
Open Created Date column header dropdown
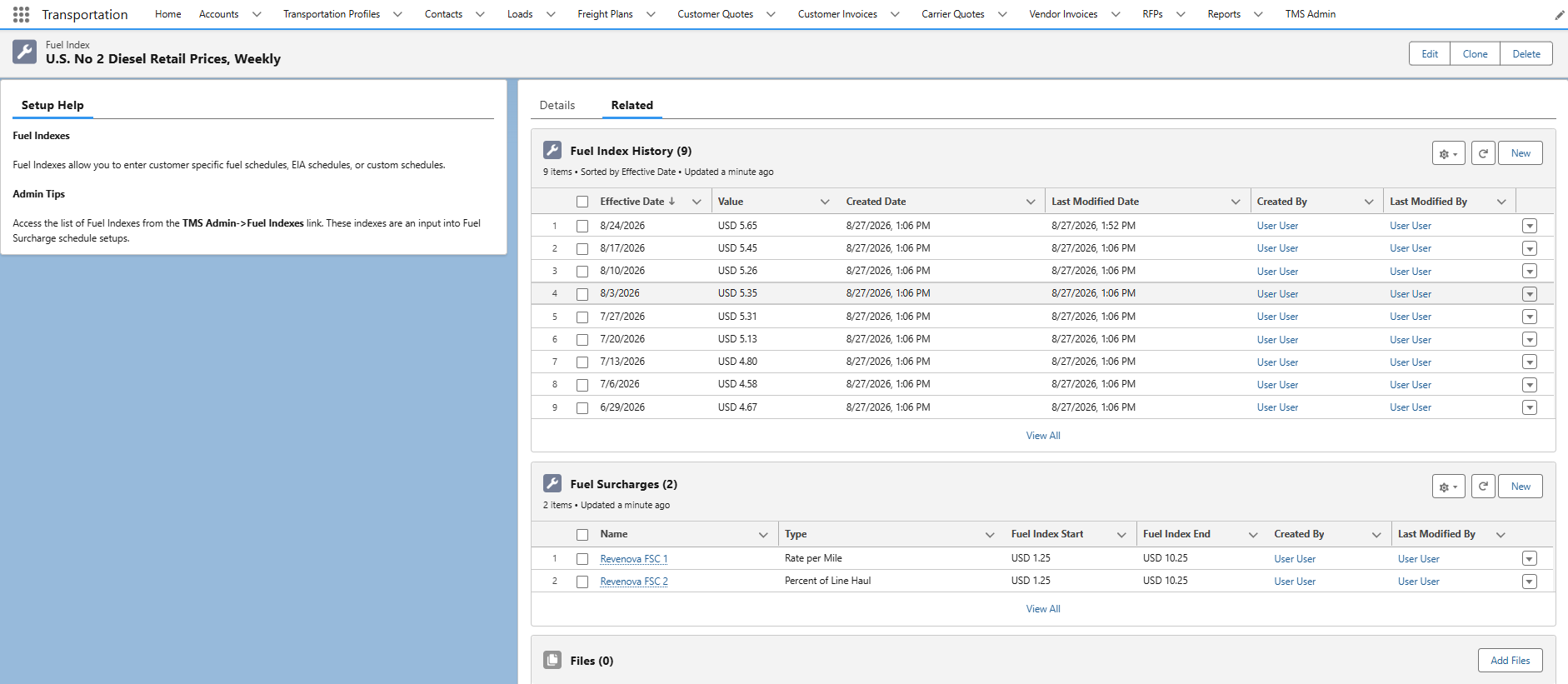(x=1031, y=202)
